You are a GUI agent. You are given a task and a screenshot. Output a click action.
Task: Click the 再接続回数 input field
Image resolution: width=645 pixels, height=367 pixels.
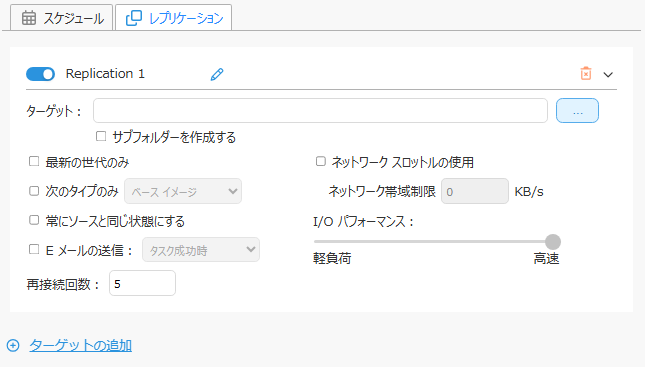tap(142, 283)
